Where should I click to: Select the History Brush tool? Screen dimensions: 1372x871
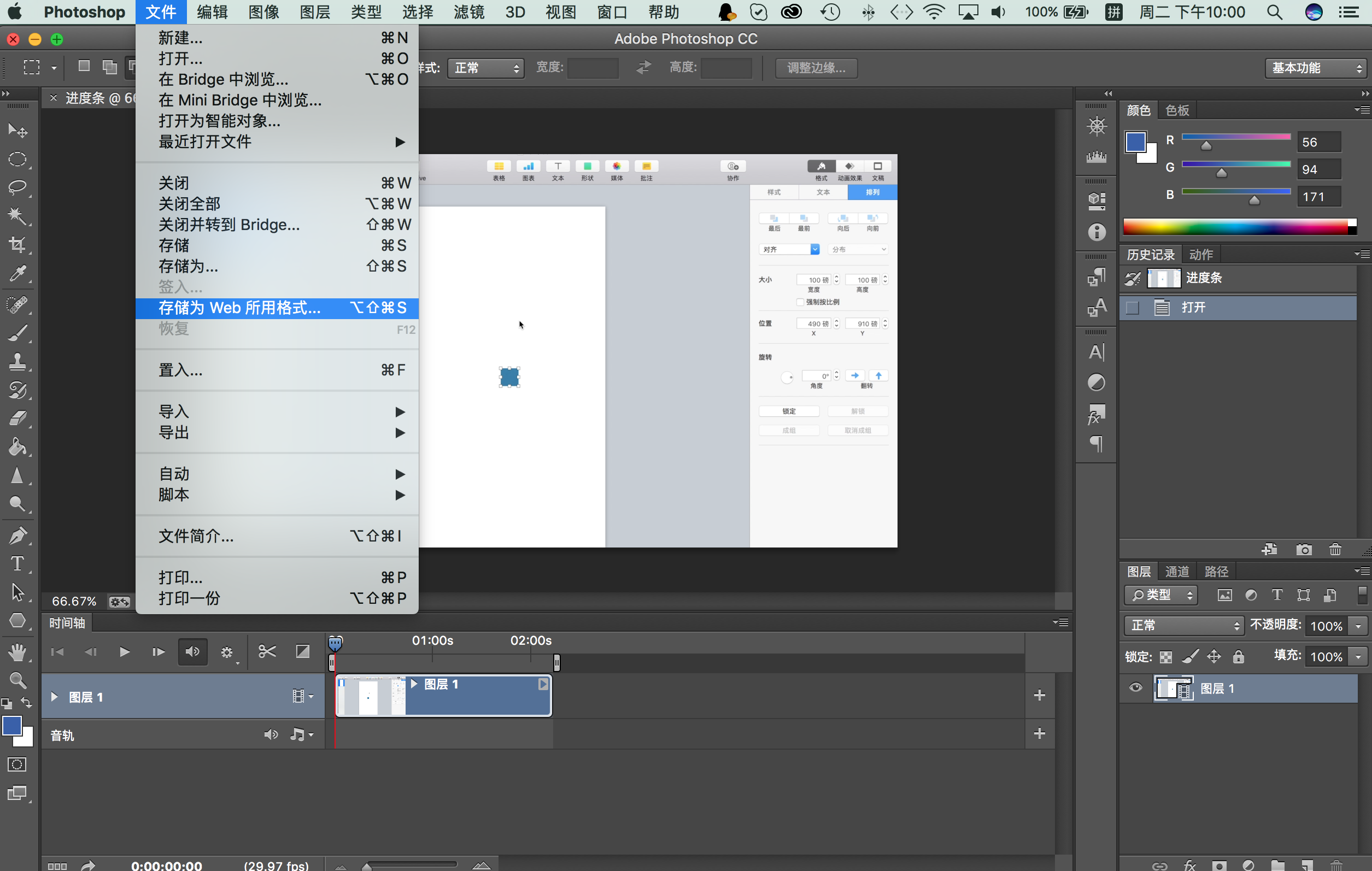(x=17, y=390)
